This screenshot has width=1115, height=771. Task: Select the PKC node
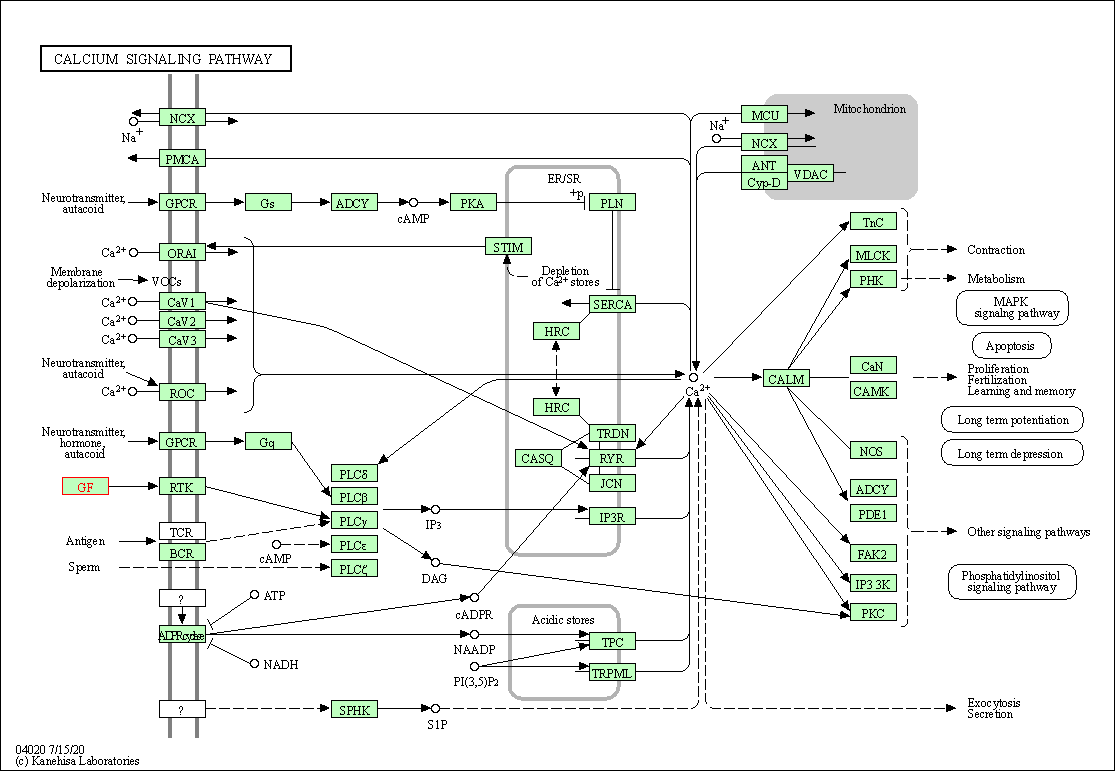pyautogui.click(x=873, y=612)
